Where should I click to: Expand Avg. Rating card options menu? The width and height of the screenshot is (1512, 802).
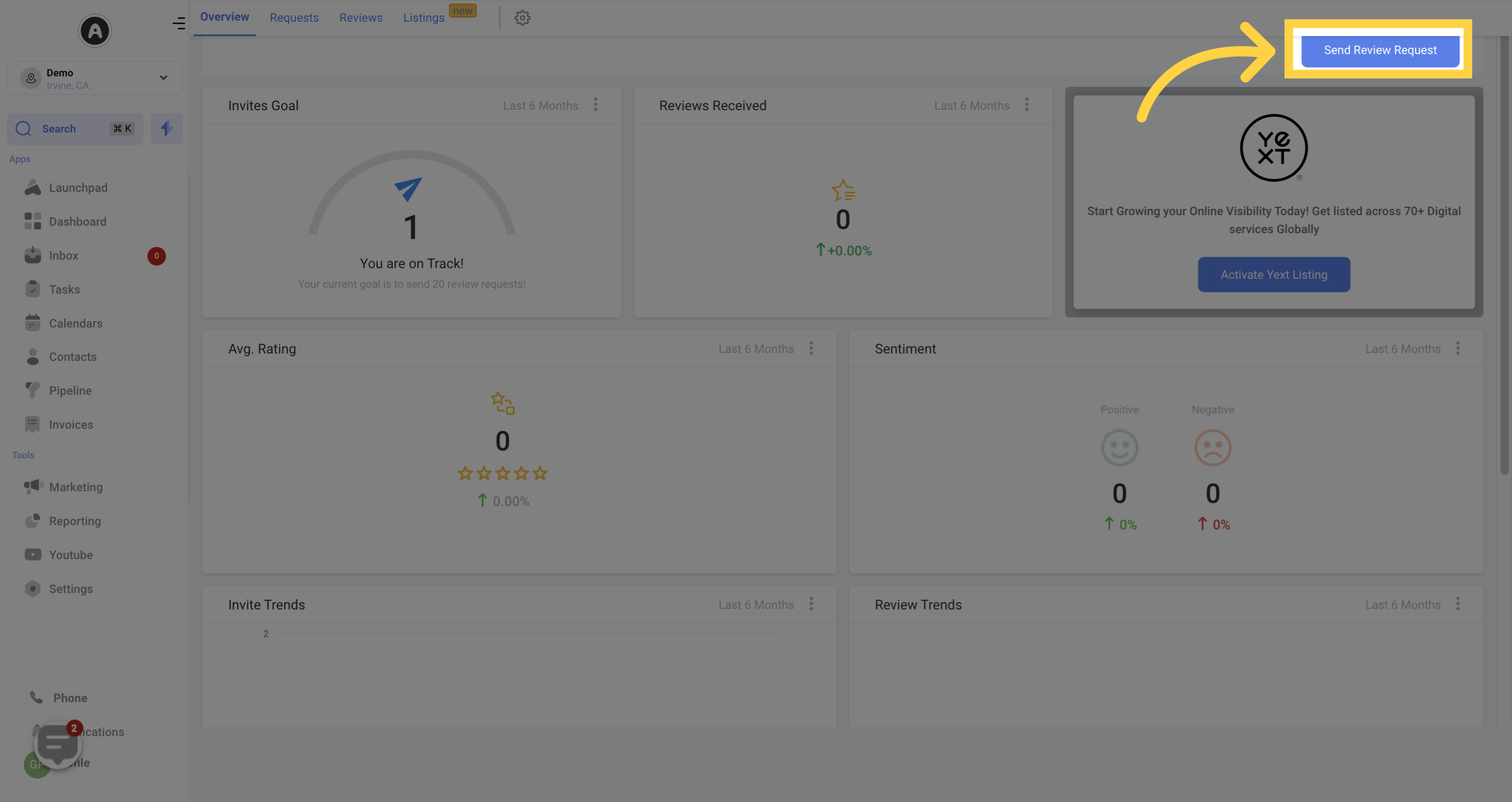(812, 348)
